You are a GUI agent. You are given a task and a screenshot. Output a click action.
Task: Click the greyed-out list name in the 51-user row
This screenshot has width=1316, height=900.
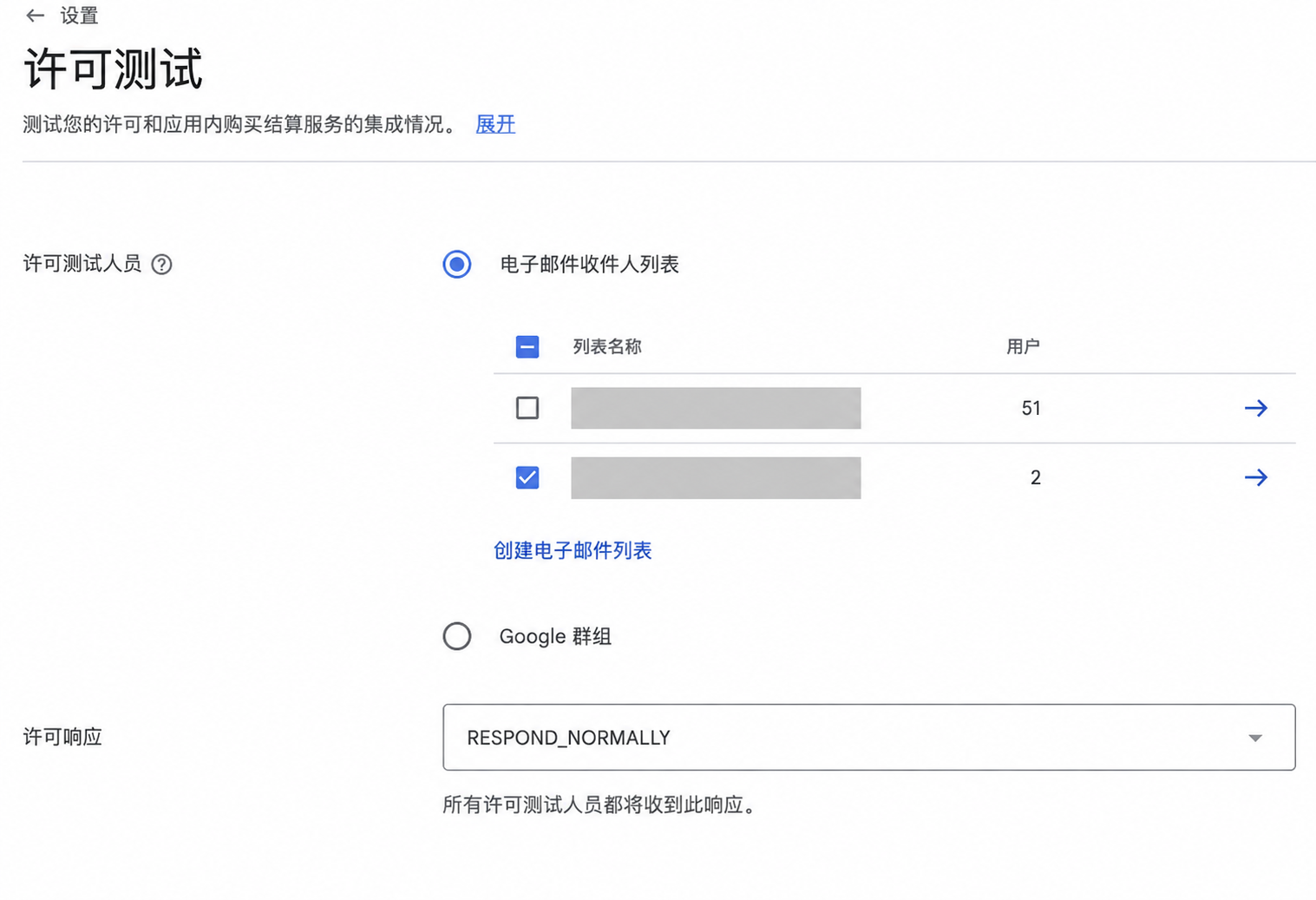click(716, 408)
